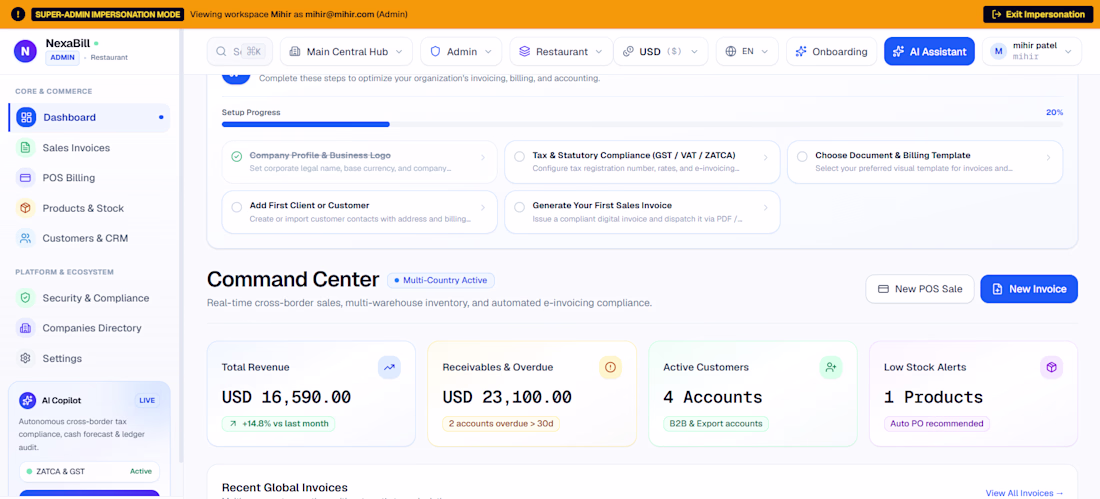This screenshot has width=1100, height=499.
Task: Click the Dashboard grid icon in sidebar
Action: pyautogui.click(x=26, y=117)
